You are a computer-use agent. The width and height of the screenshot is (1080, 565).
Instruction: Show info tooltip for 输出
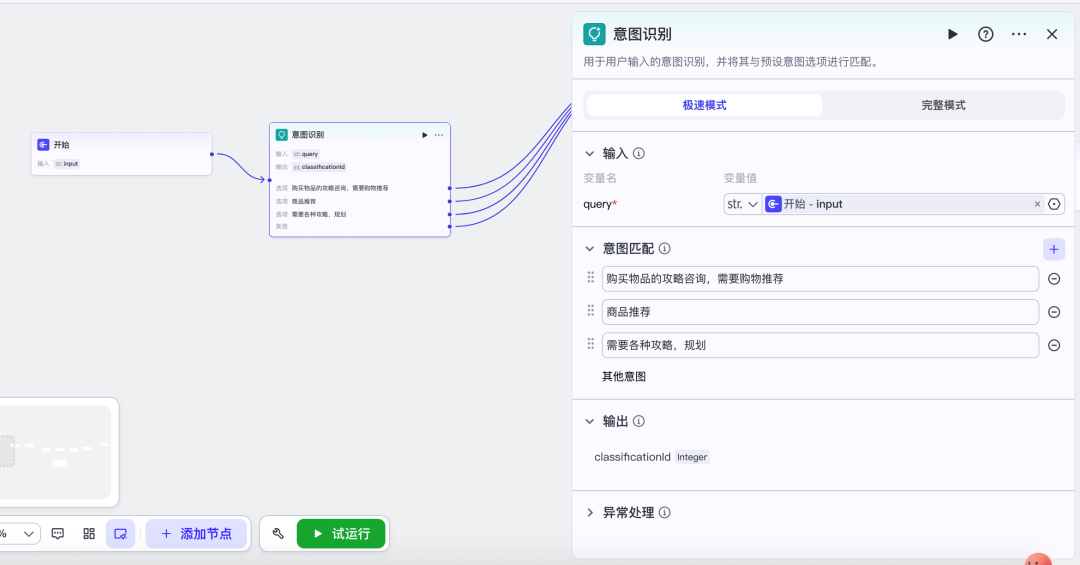(x=639, y=421)
